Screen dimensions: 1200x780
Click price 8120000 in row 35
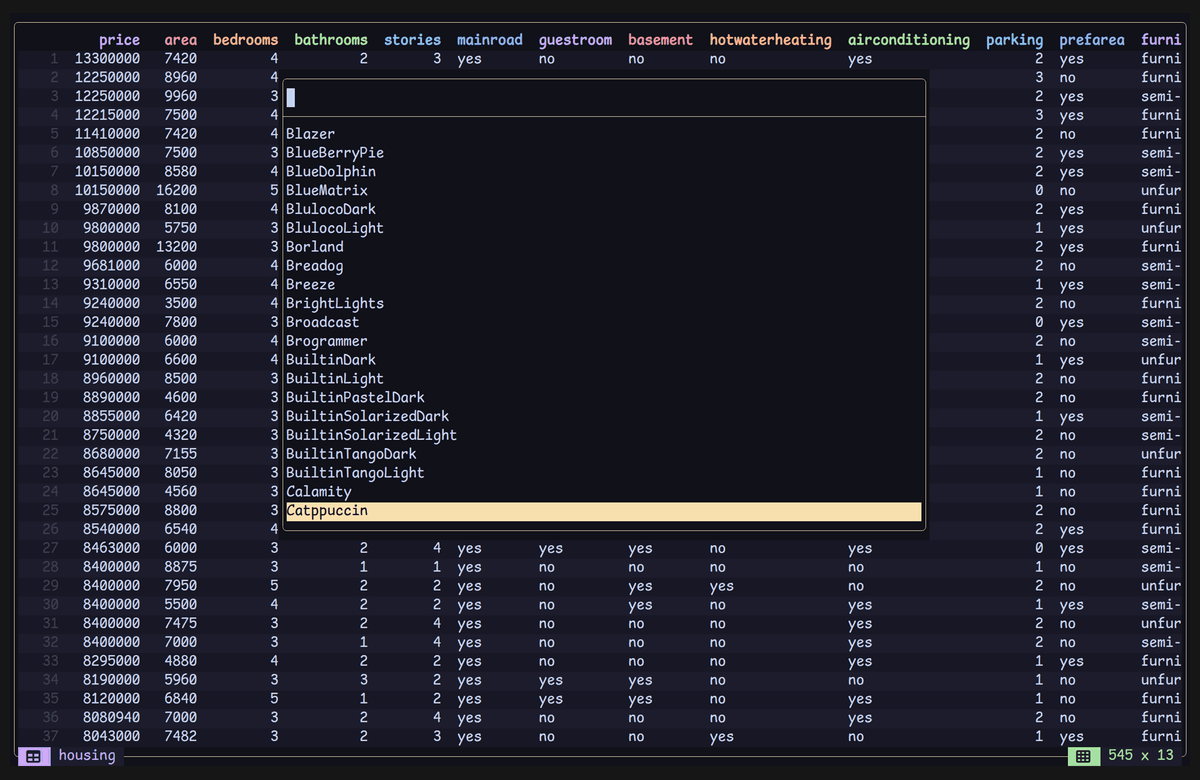(x=111, y=699)
